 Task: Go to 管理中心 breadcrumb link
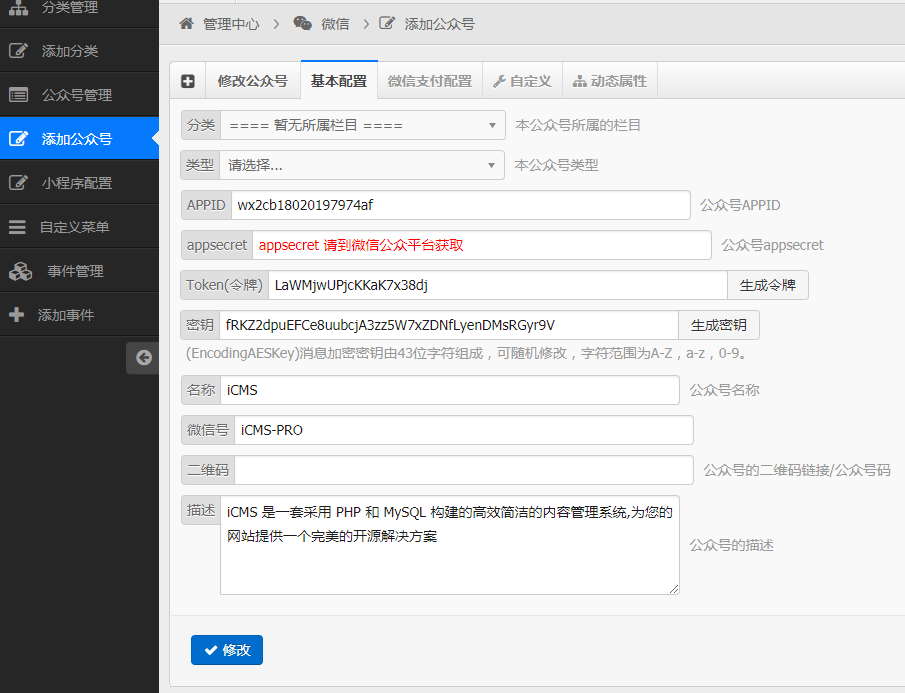pos(231,24)
